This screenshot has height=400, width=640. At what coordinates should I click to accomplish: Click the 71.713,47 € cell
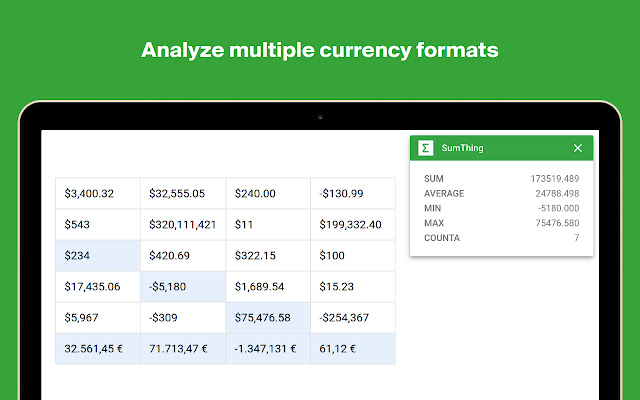[x=183, y=348]
